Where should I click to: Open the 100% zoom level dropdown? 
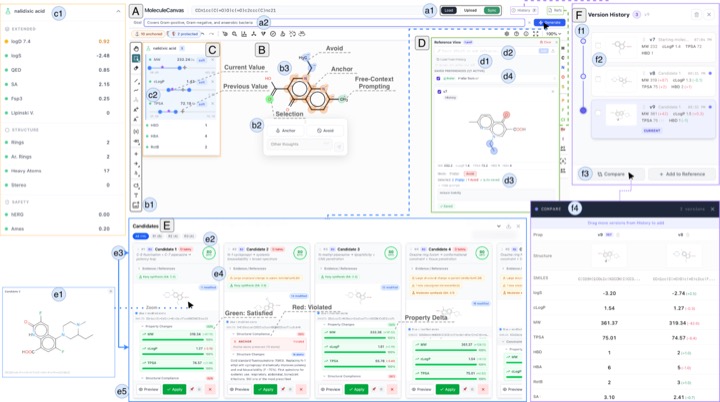553,34
